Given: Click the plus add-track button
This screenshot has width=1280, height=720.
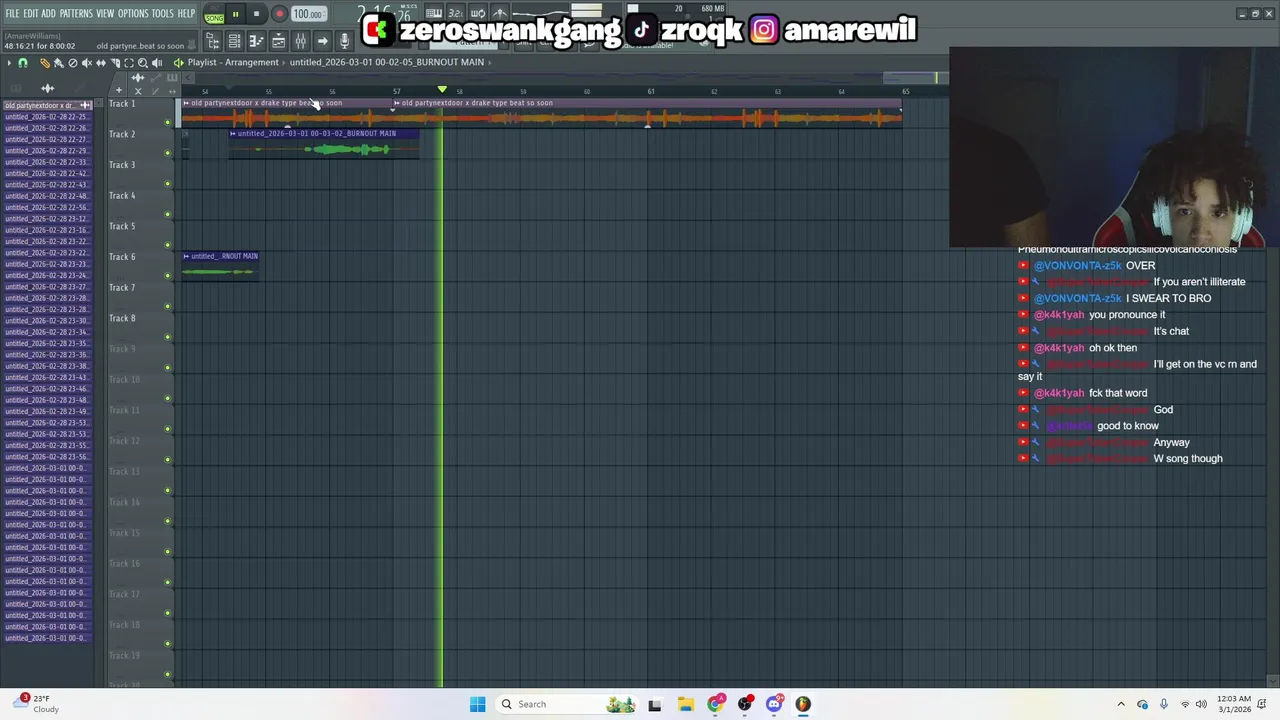Looking at the screenshot, I should 119,91.
